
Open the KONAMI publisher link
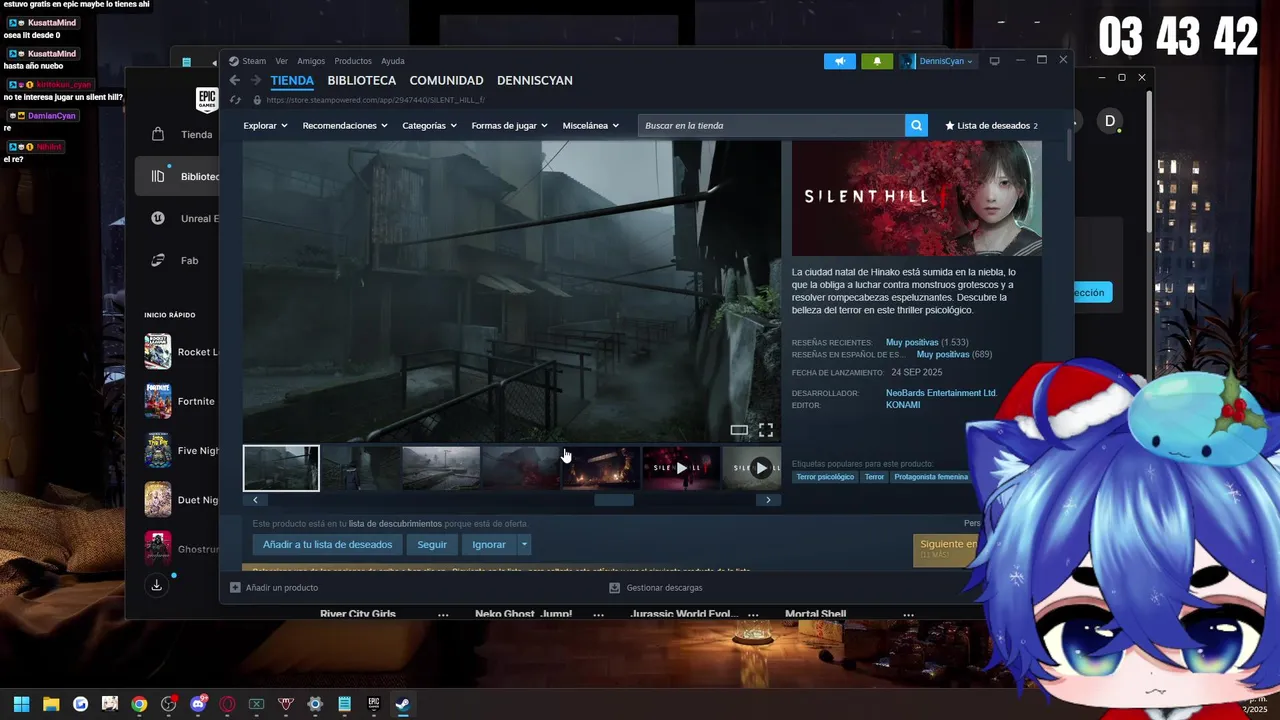903,405
